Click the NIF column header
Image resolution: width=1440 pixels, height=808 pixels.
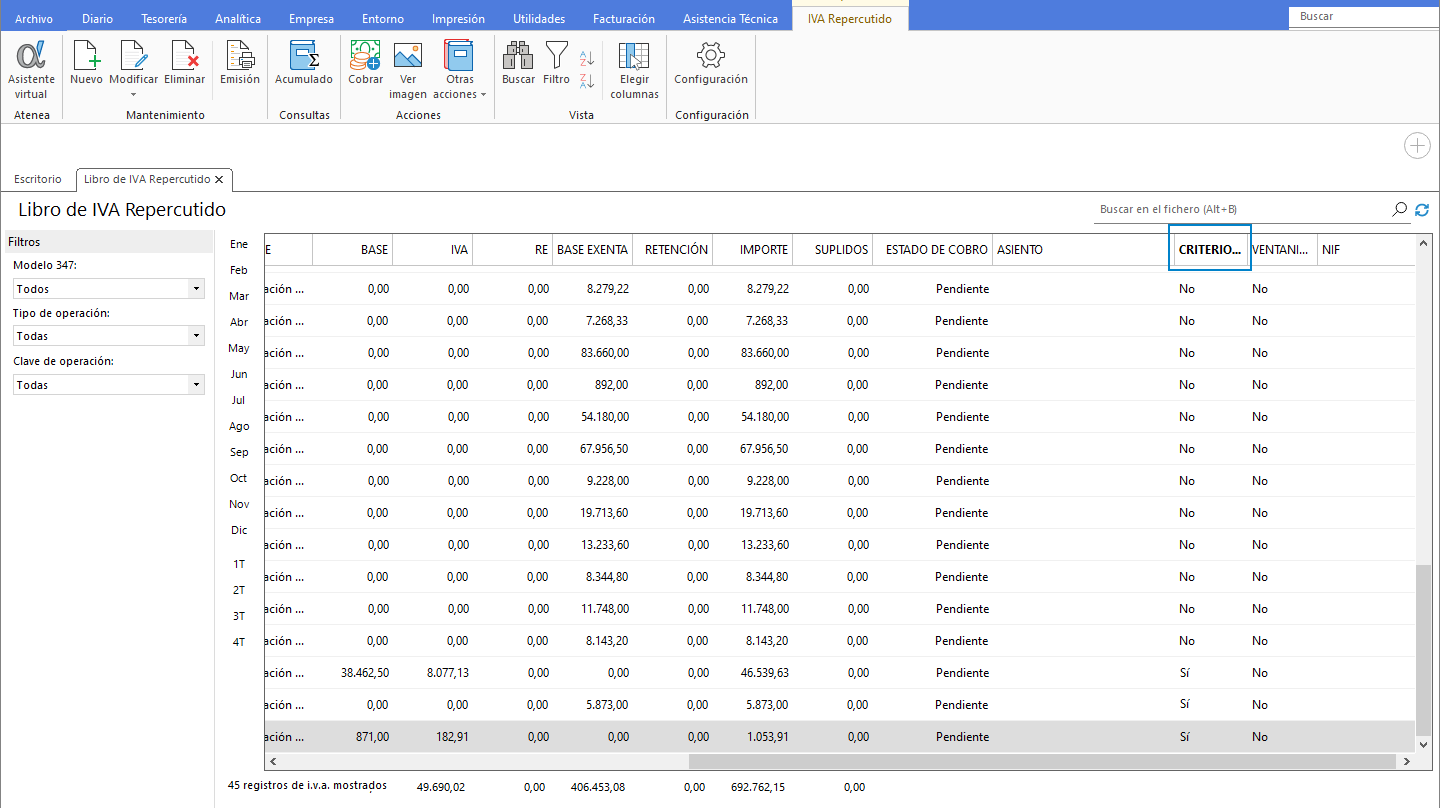[1367, 250]
